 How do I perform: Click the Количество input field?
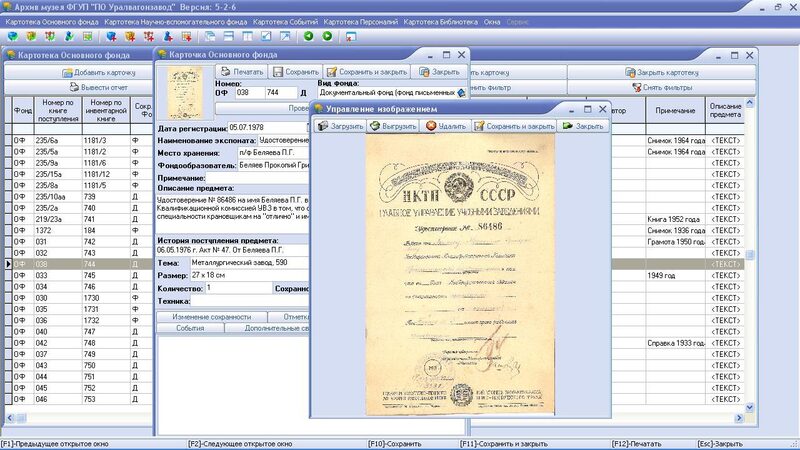(x=238, y=288)
